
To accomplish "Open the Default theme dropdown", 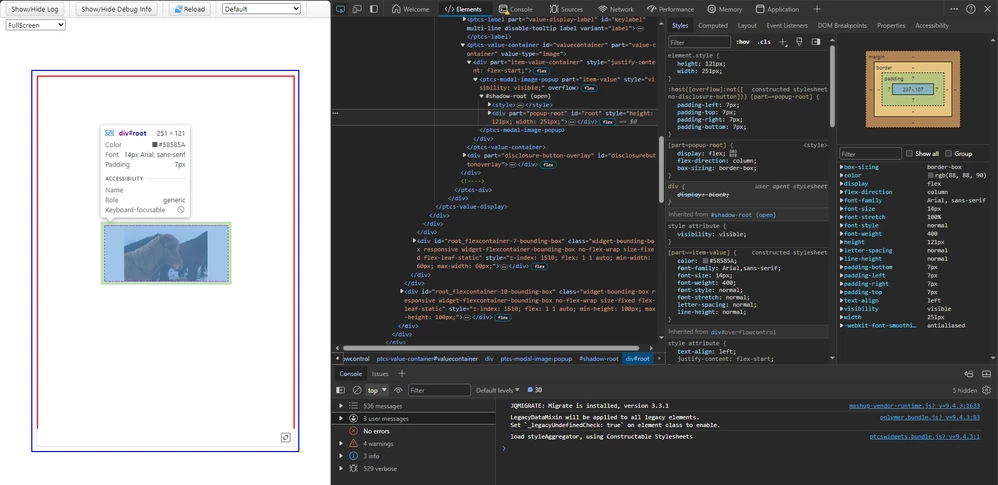I will pos(261,9).
